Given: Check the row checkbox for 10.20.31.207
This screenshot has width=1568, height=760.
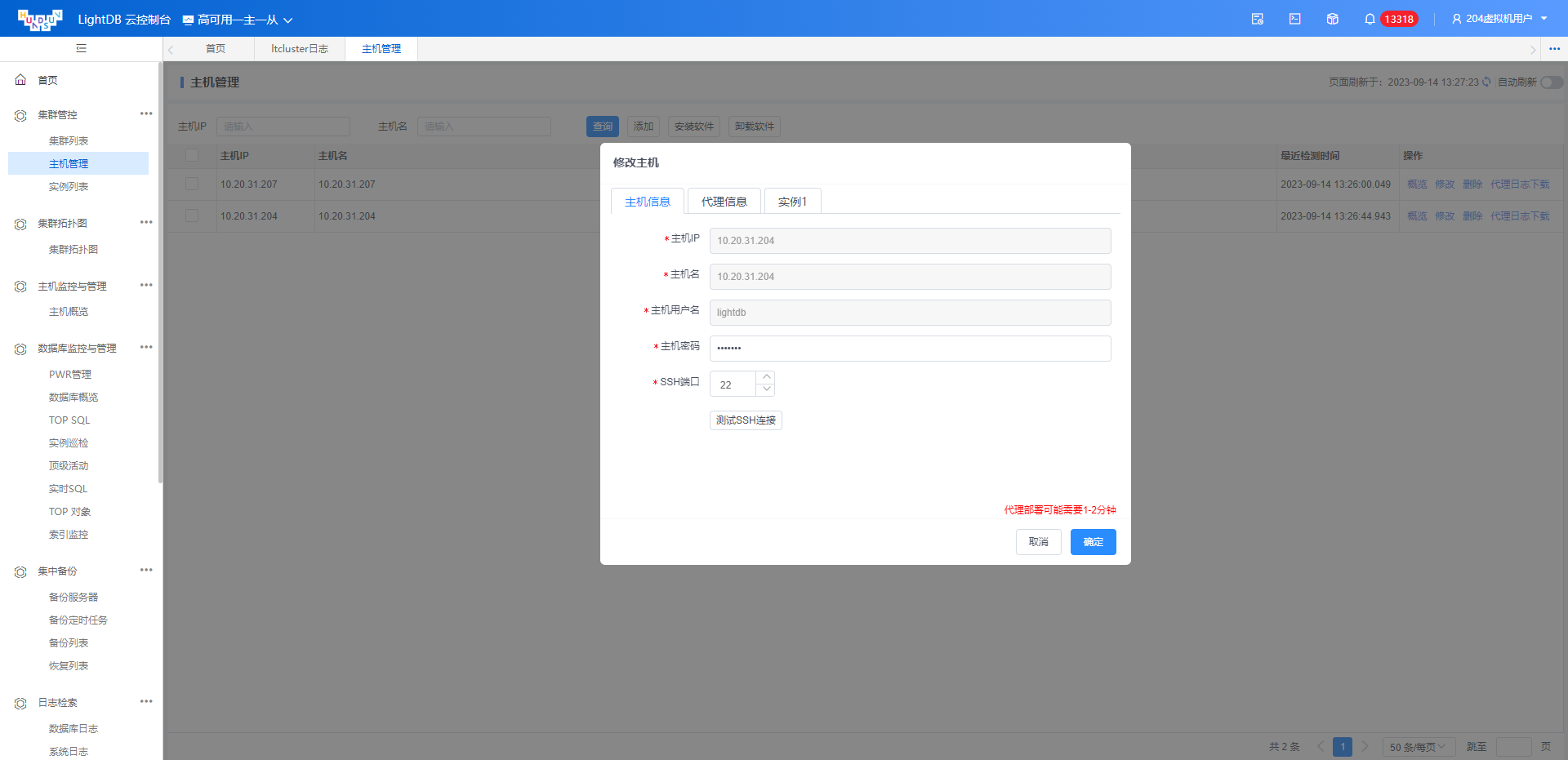Looking at the screenshot, I should [x=192, y=184].
